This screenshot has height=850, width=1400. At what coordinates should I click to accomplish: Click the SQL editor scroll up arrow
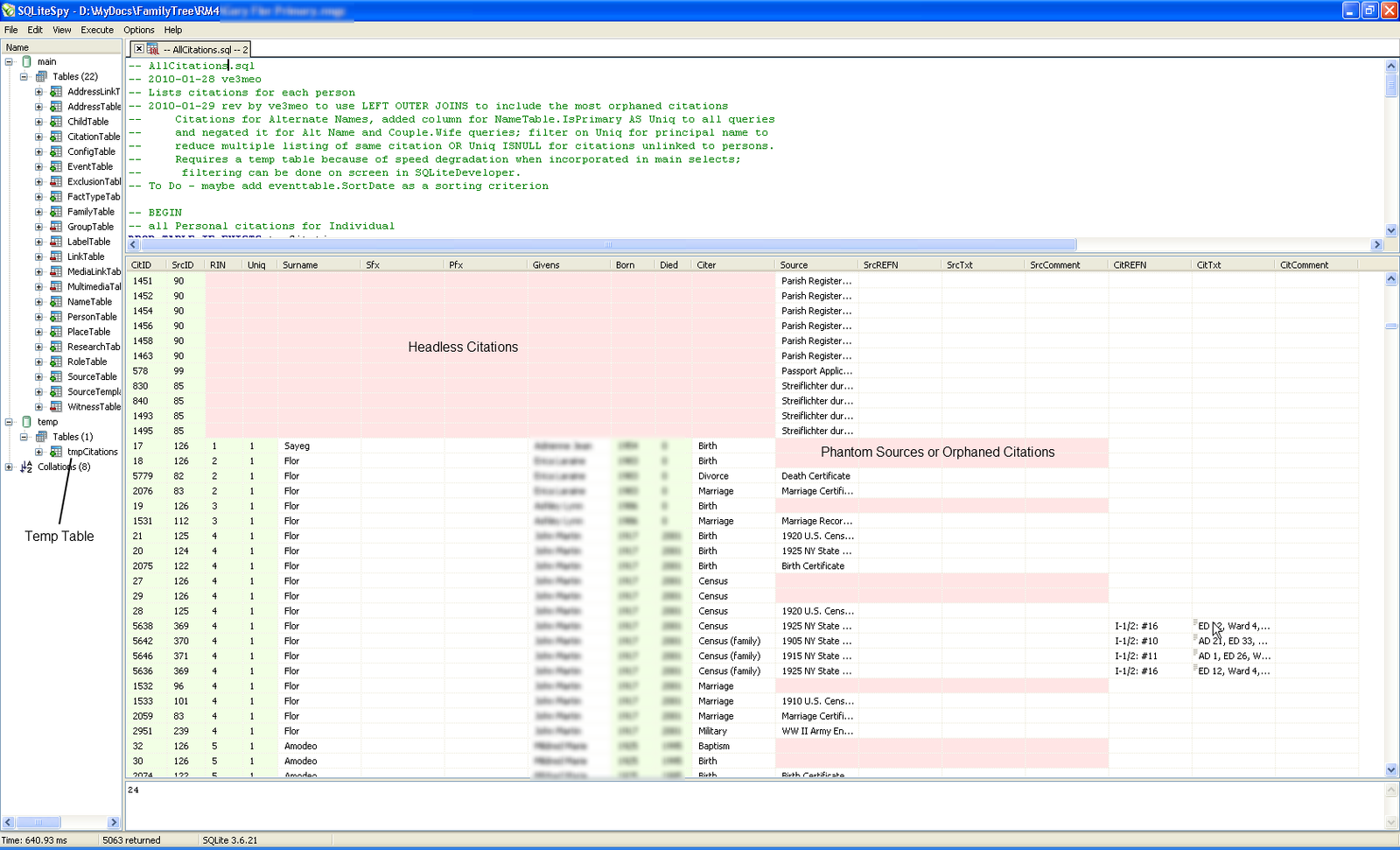(x=1391, y=66)
